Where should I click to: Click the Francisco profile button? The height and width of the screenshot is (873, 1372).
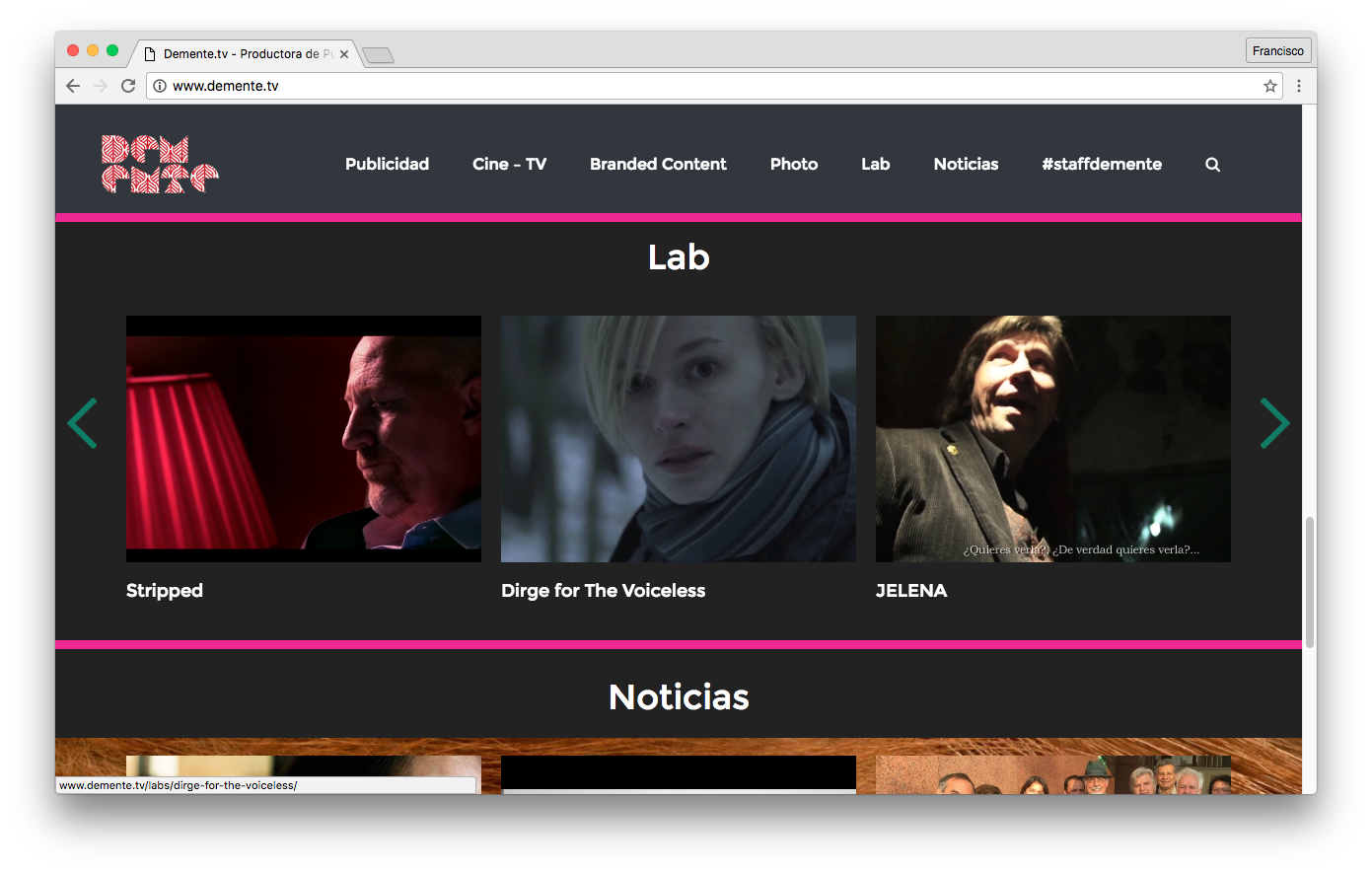[1277, 50]
